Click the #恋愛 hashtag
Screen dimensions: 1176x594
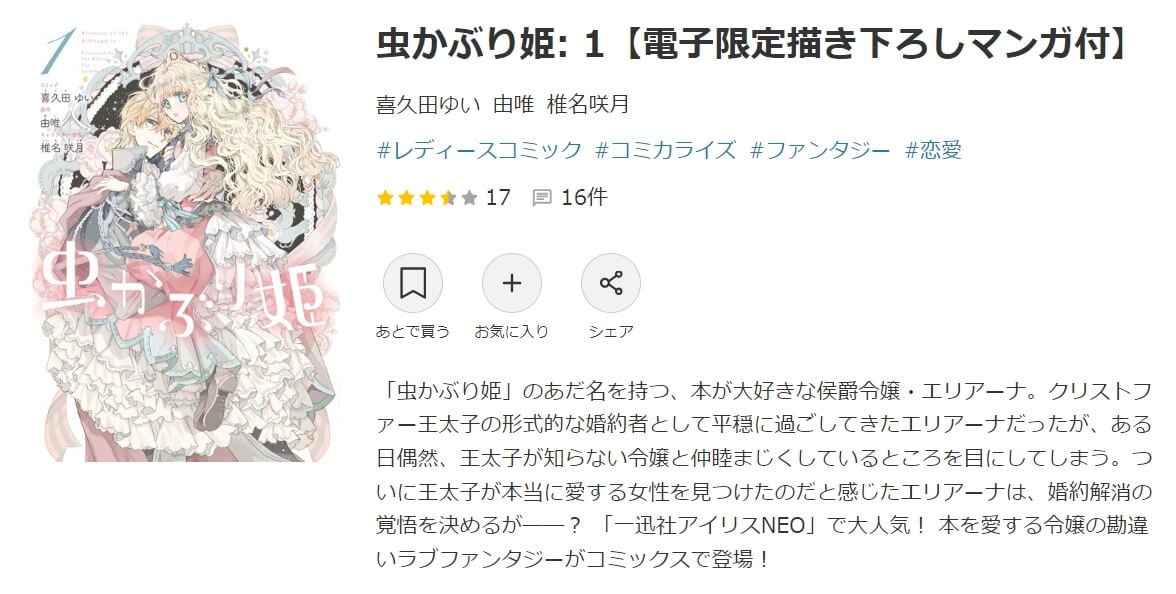click(933, 150)
